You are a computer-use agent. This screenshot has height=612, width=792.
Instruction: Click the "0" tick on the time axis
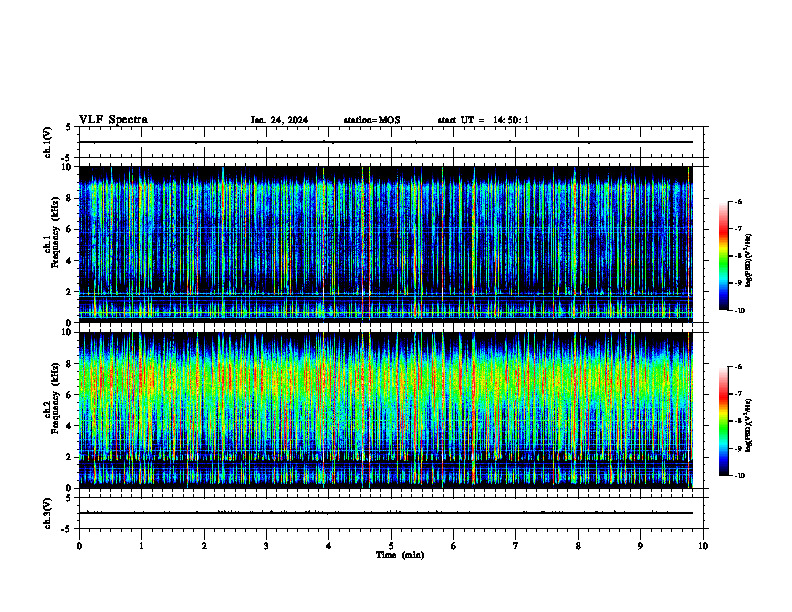pos(79,546)
